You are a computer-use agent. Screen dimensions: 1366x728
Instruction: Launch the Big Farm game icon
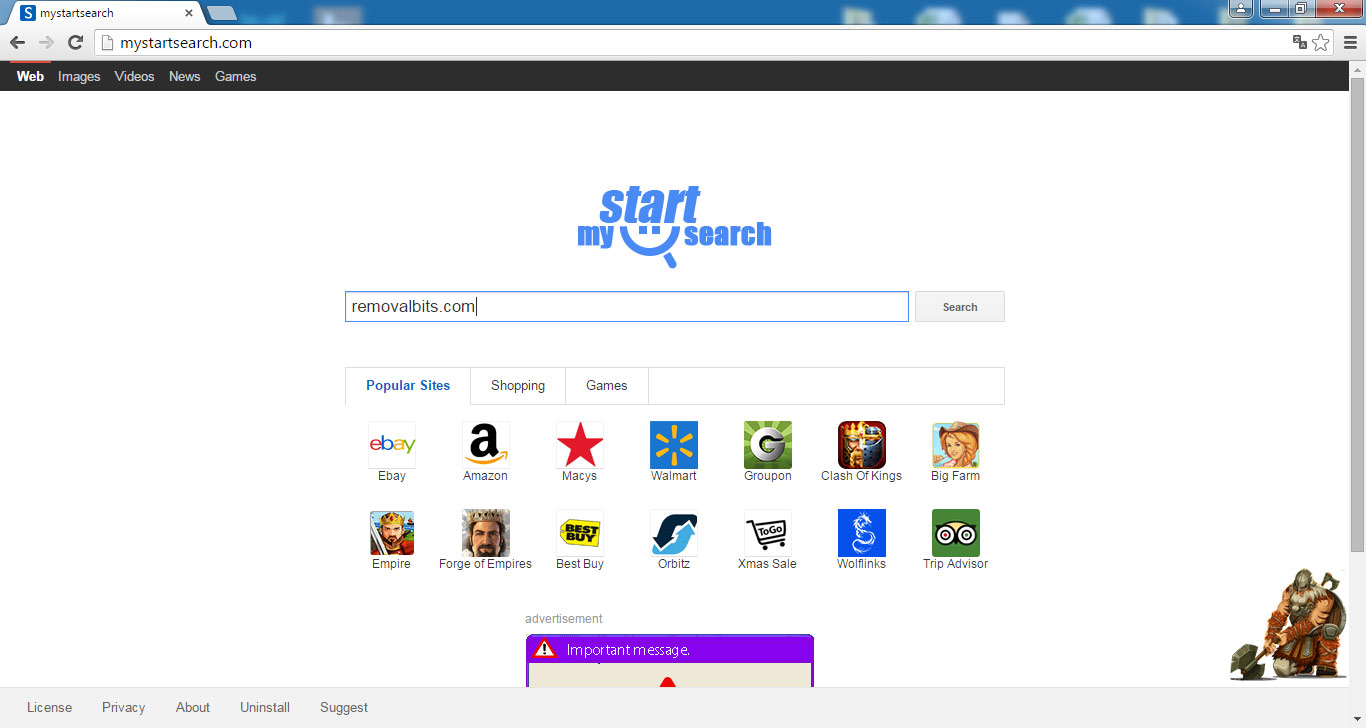tap(956, 445)
